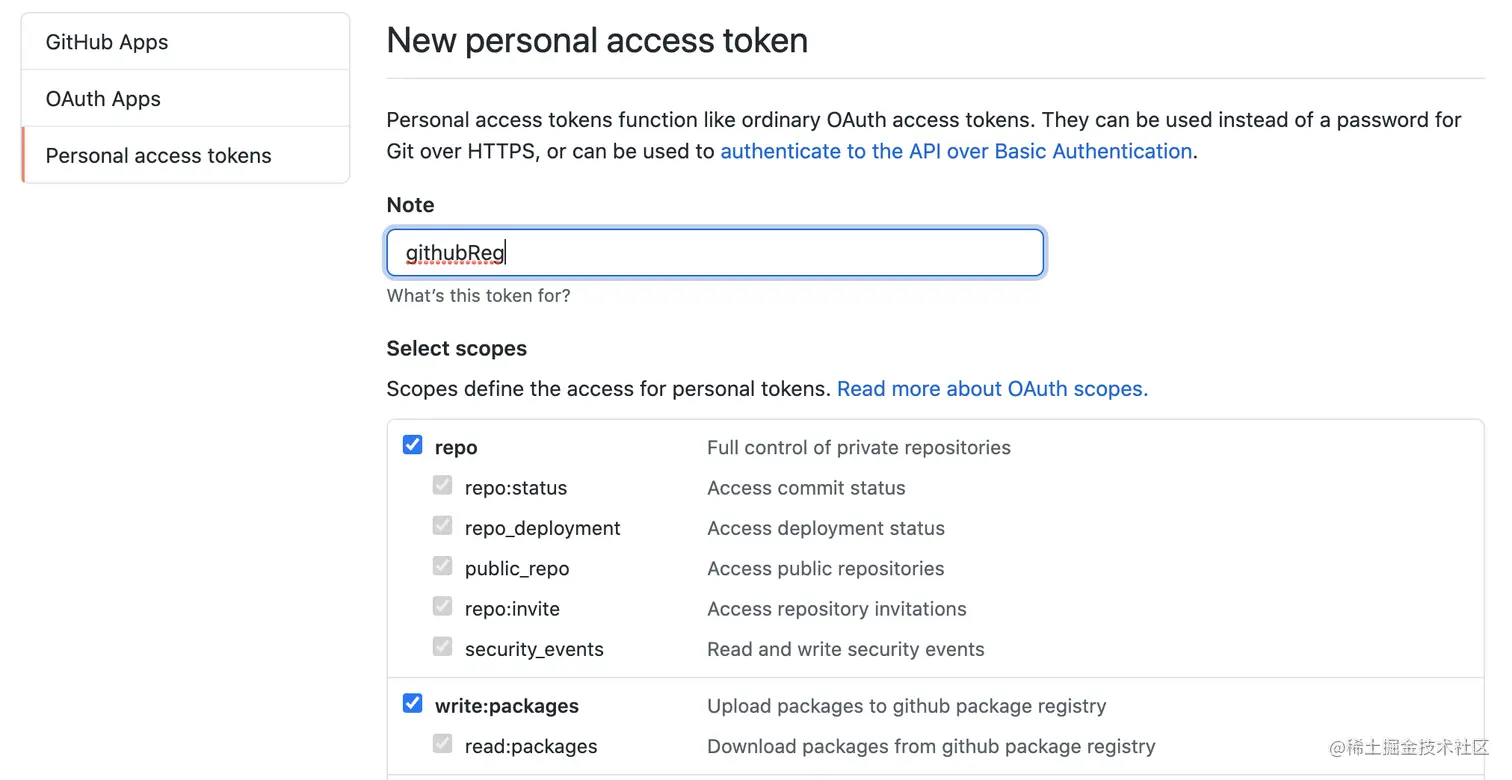Toggle the repo:status checkbox
Viewport: 1512px width, 780px height.
point(442,486)
